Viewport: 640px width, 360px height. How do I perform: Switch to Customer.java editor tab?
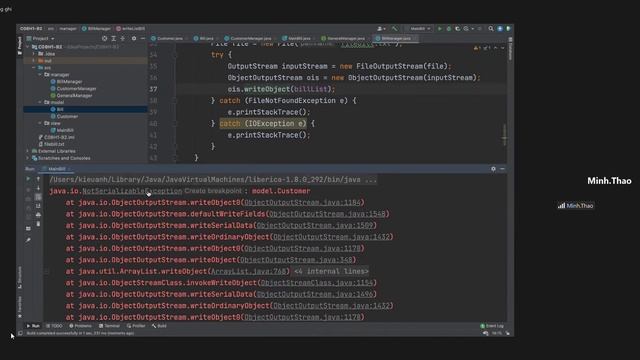click(169, 38)
